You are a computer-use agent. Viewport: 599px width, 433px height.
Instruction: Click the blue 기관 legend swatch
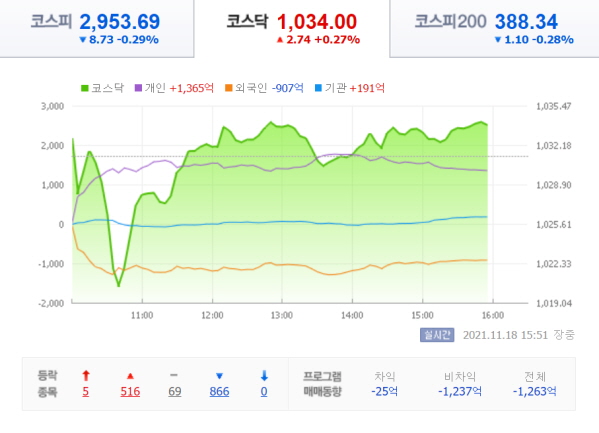tap(318, 88)
